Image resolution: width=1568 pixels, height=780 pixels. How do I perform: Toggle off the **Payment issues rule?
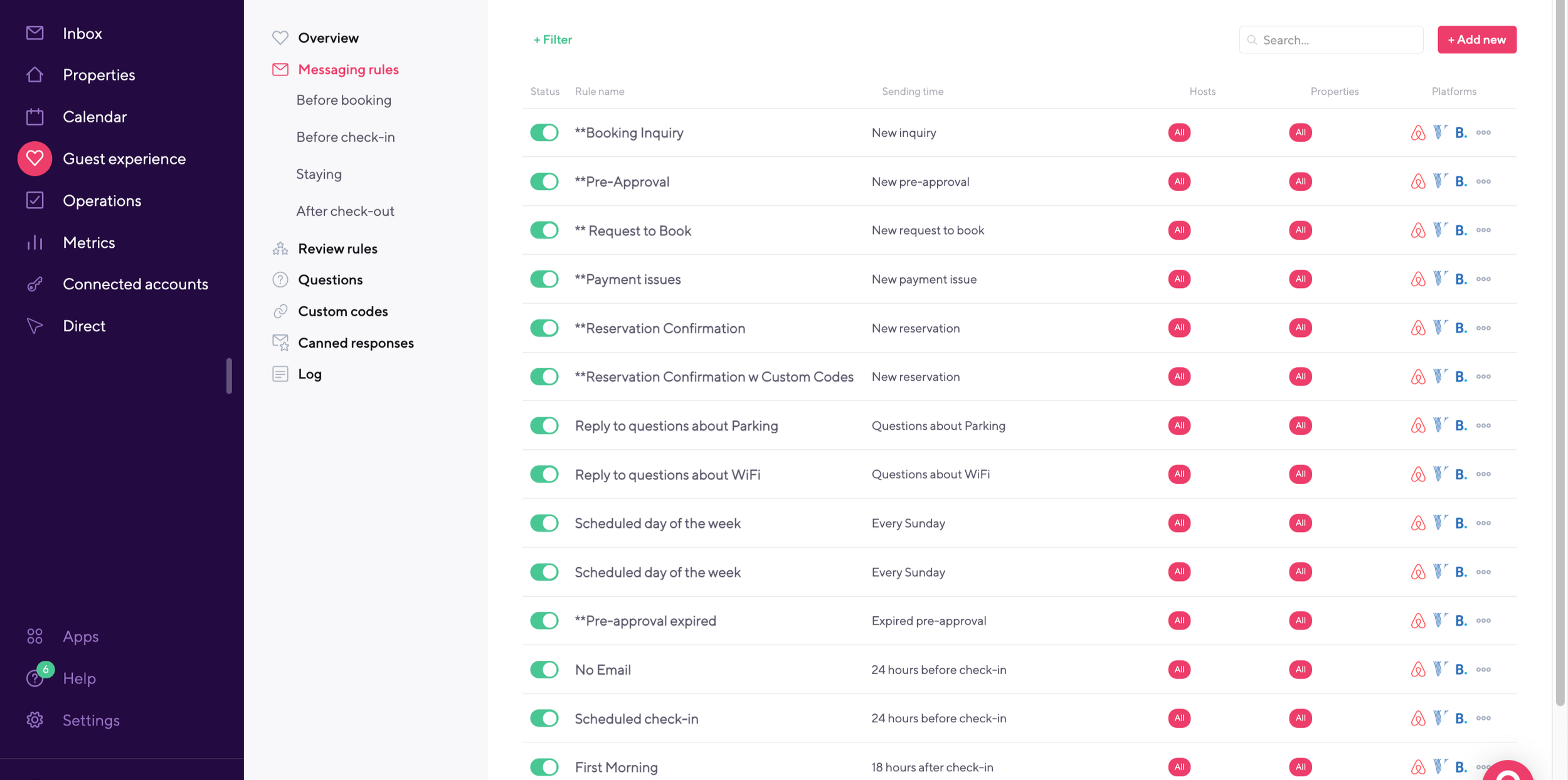pos(544,279)
